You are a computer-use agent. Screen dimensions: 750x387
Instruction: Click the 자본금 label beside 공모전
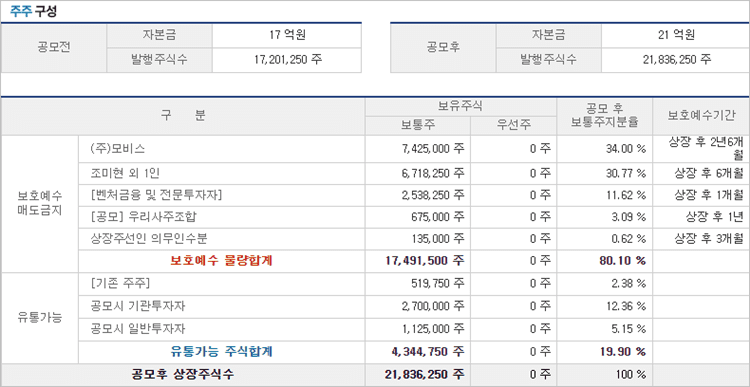point(159,35)
